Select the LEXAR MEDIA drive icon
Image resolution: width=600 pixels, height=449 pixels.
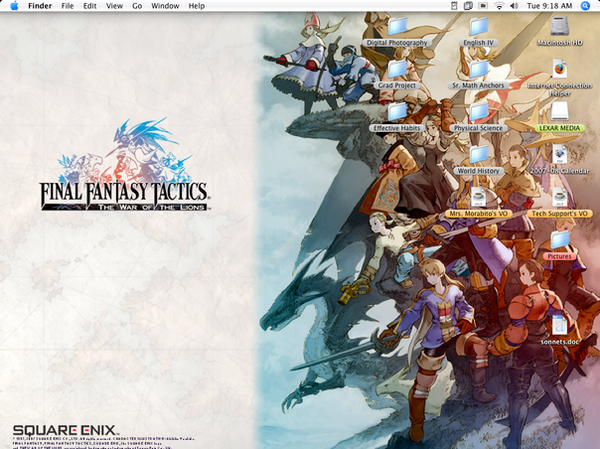tap(560, 112)
